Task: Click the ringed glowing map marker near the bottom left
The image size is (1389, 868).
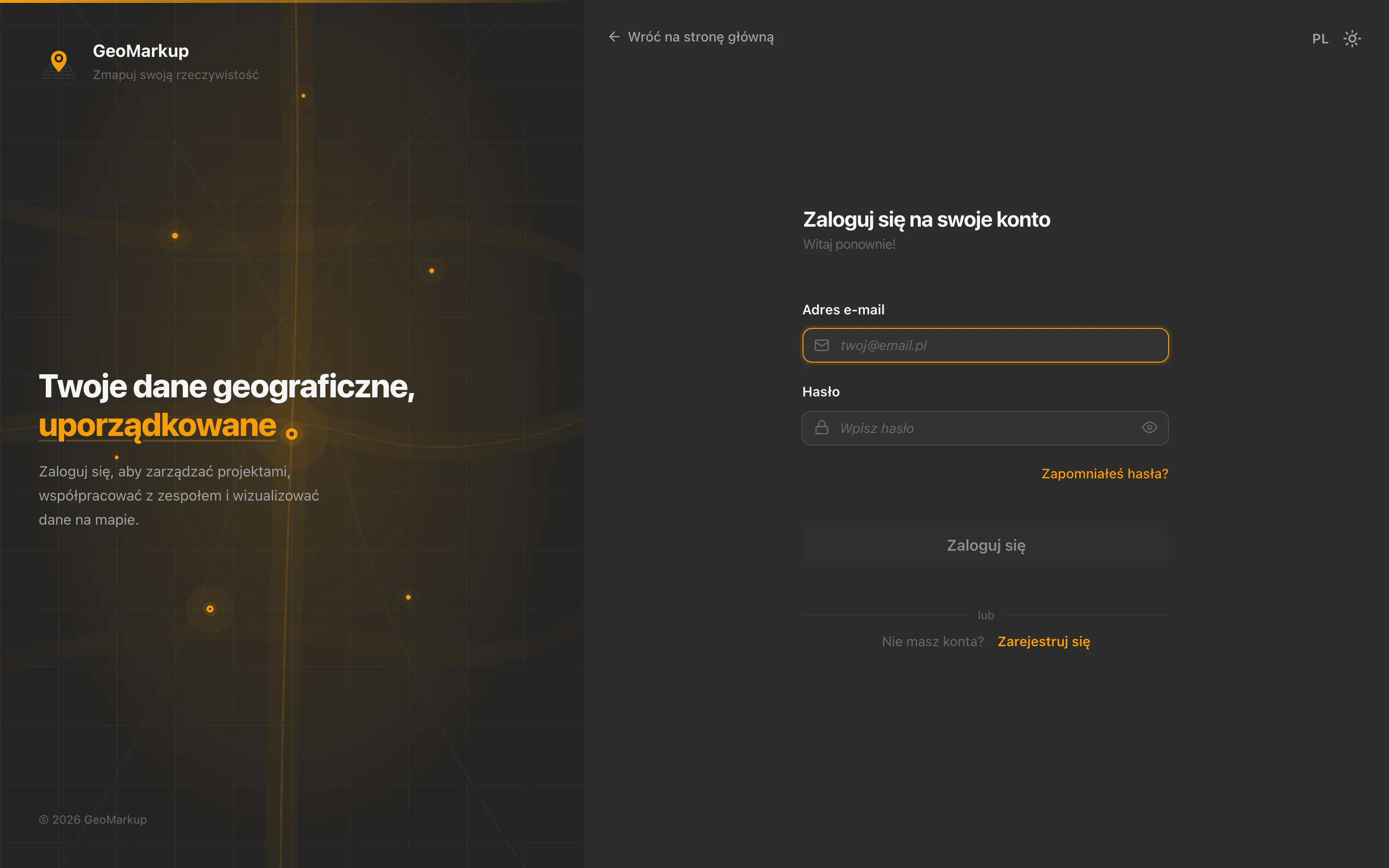Action: (210, 609)
